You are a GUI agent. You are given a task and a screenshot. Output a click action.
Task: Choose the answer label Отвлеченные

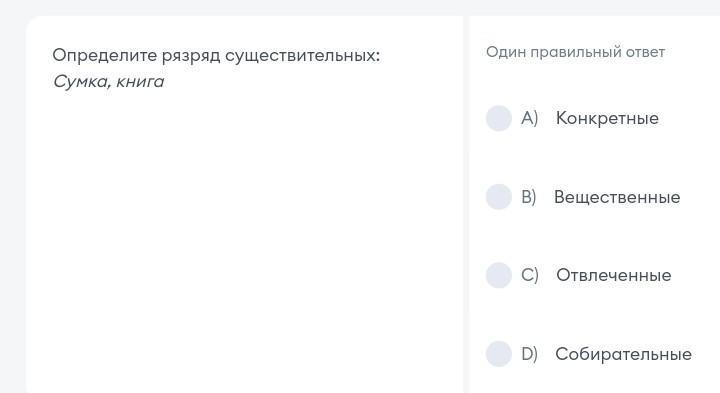coord(613,275)
